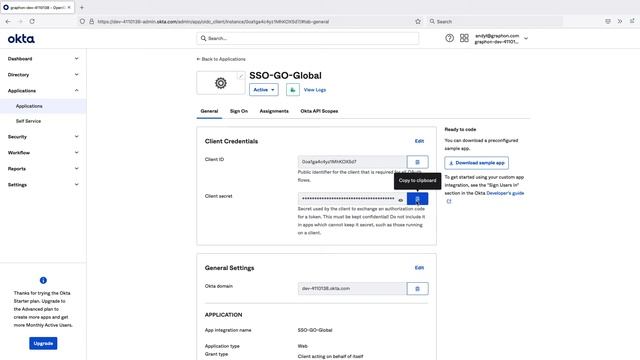This screenshot has width=640, height=360.
Task: Click the browser address bar
Action: point(250,21)
